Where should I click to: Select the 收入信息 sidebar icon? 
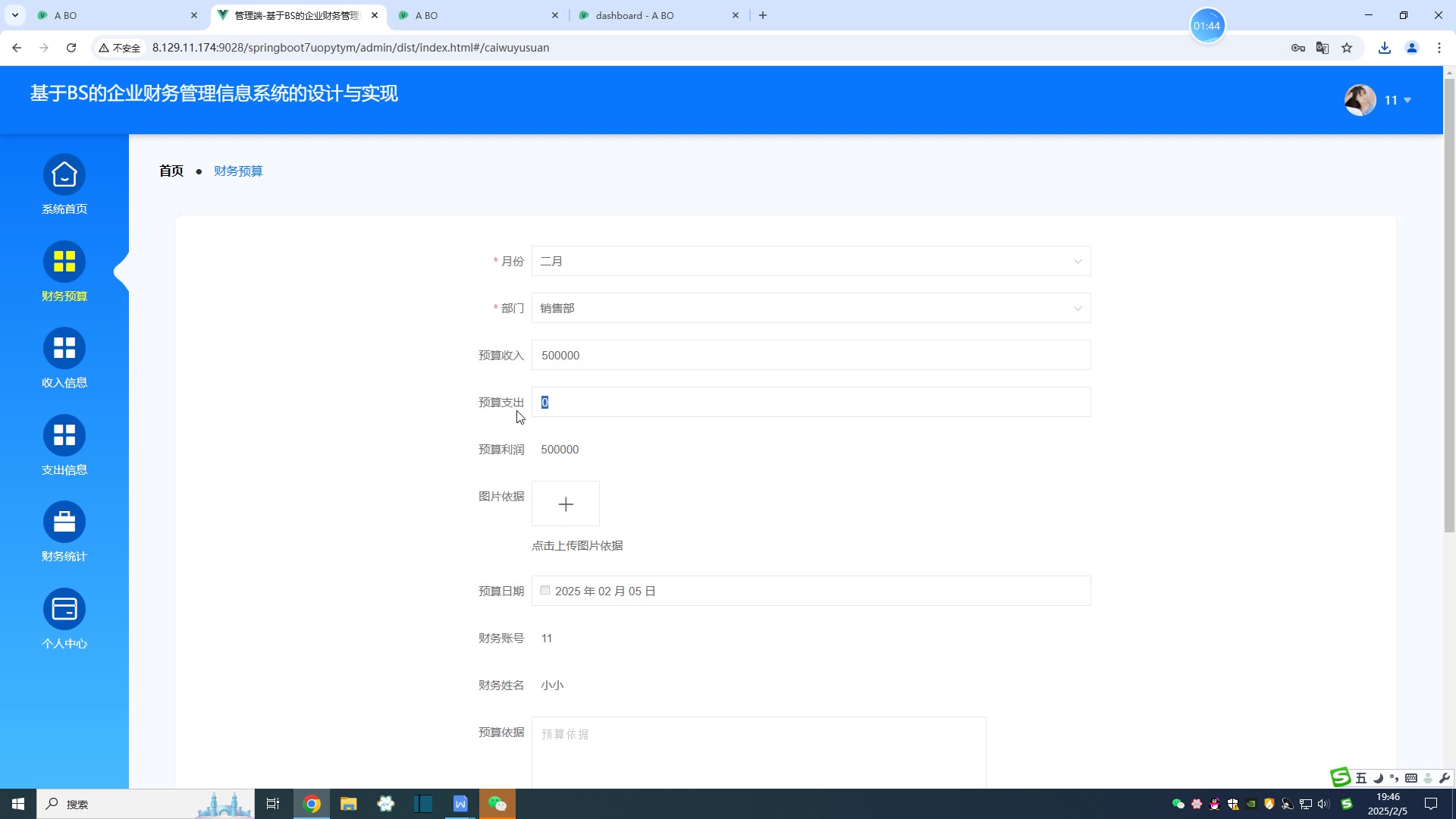pos(64,349)
